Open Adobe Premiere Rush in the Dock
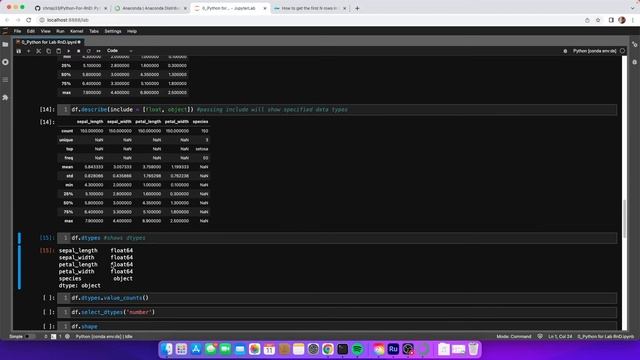The image size is (640, 360). 393,349
